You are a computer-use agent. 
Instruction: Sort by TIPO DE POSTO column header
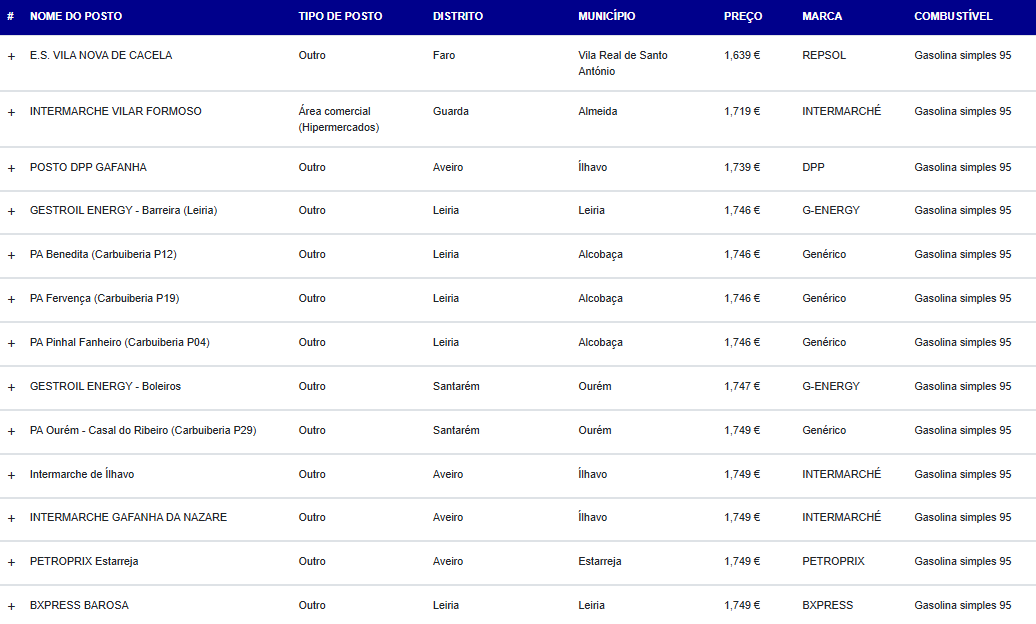(x=340, y=17)
